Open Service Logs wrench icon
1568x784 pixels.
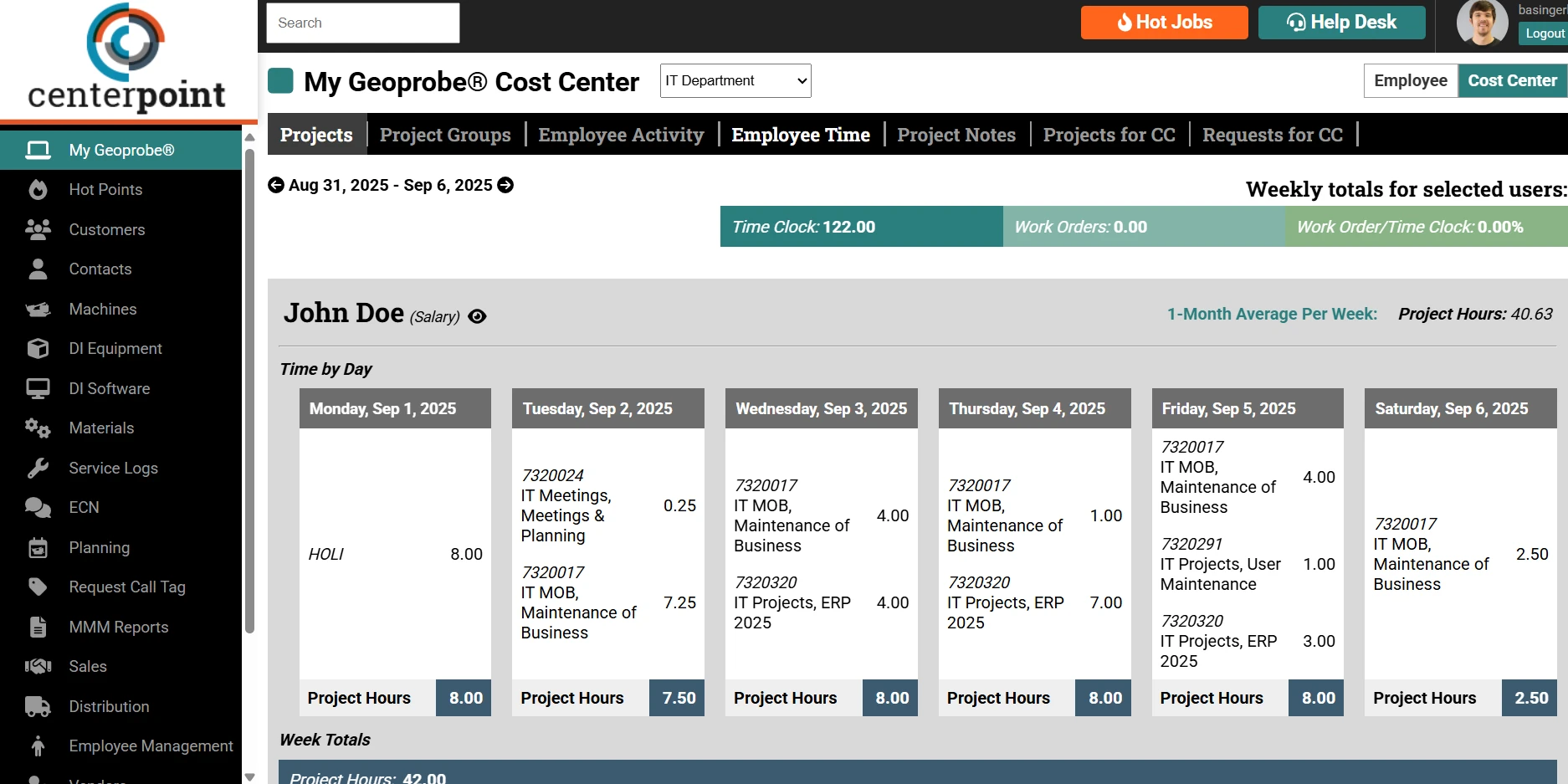click(38, 468)
